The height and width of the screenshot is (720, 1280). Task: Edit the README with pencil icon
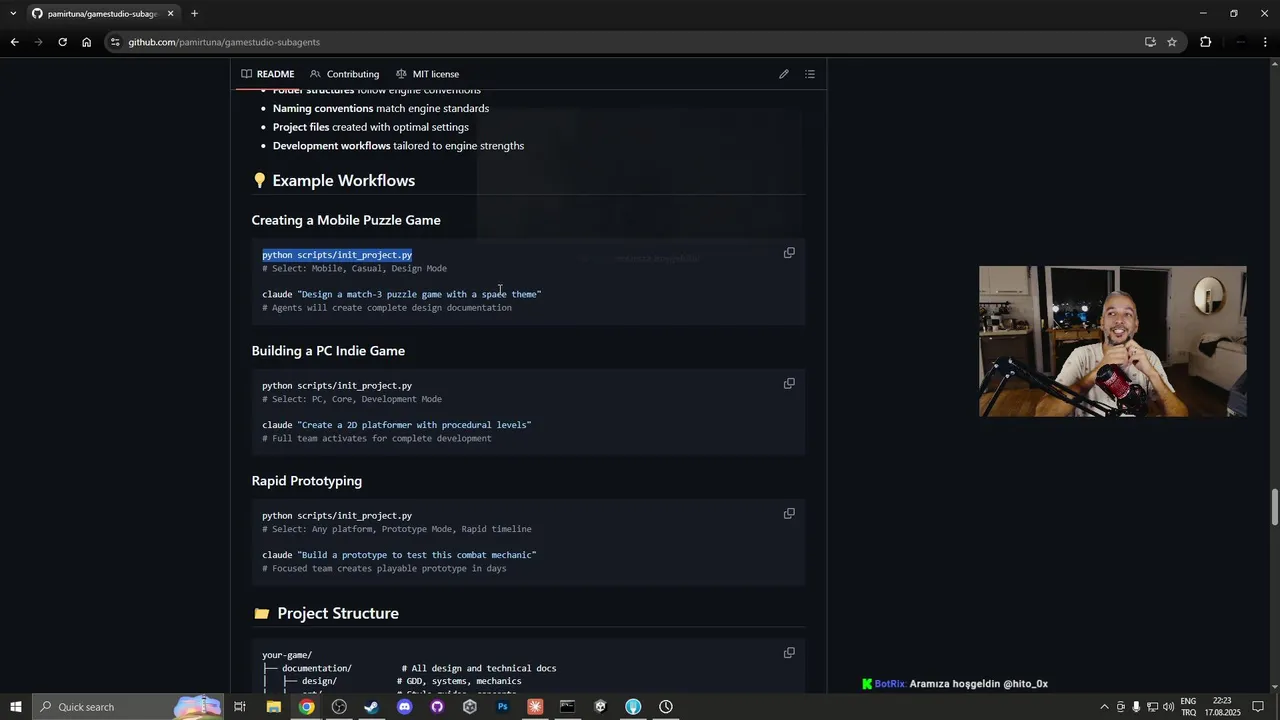tap(784, 74)
